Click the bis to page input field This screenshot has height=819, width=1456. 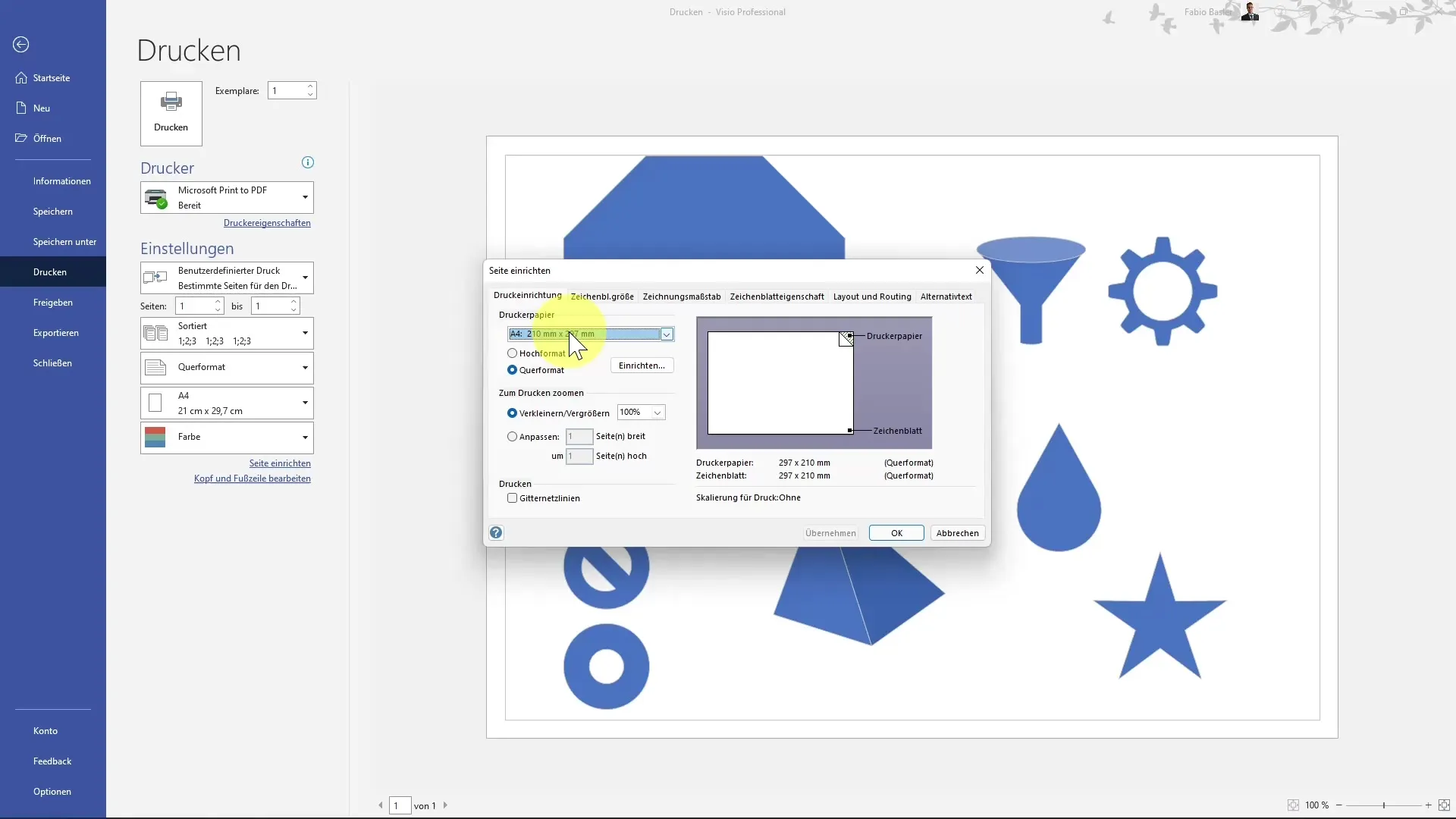271,306
